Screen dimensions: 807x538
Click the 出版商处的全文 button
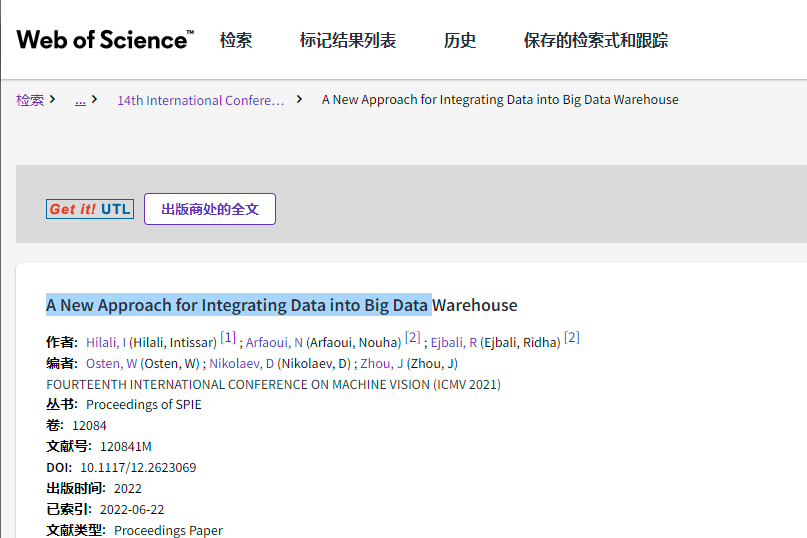pos(210,209)
